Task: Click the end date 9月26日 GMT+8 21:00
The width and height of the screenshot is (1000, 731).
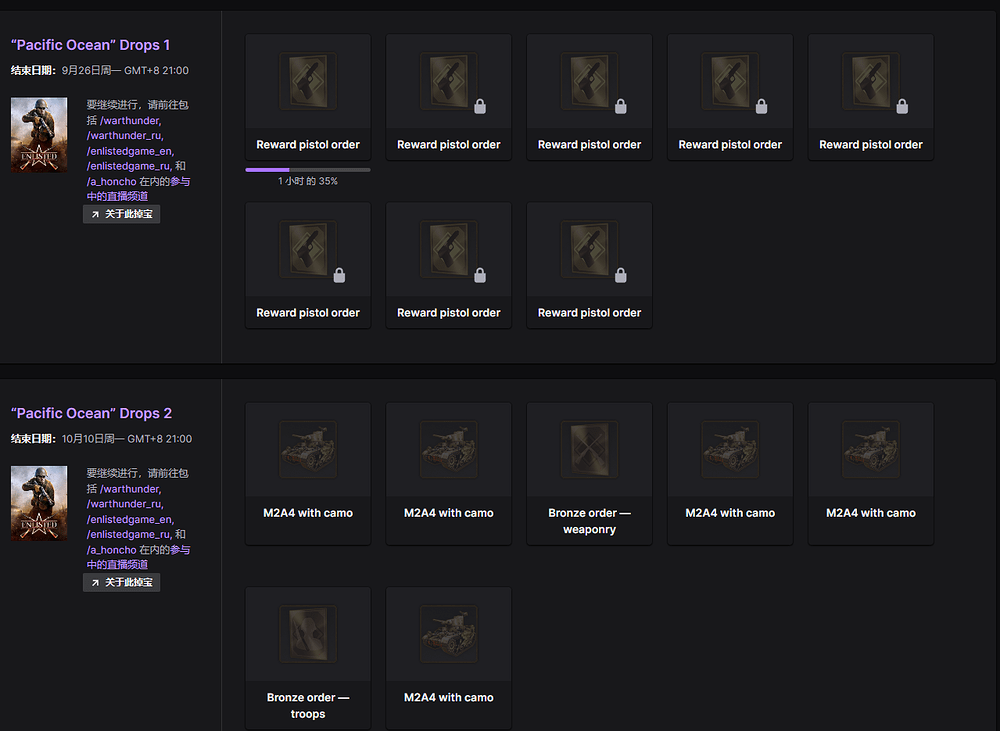Action: point(125,71)
